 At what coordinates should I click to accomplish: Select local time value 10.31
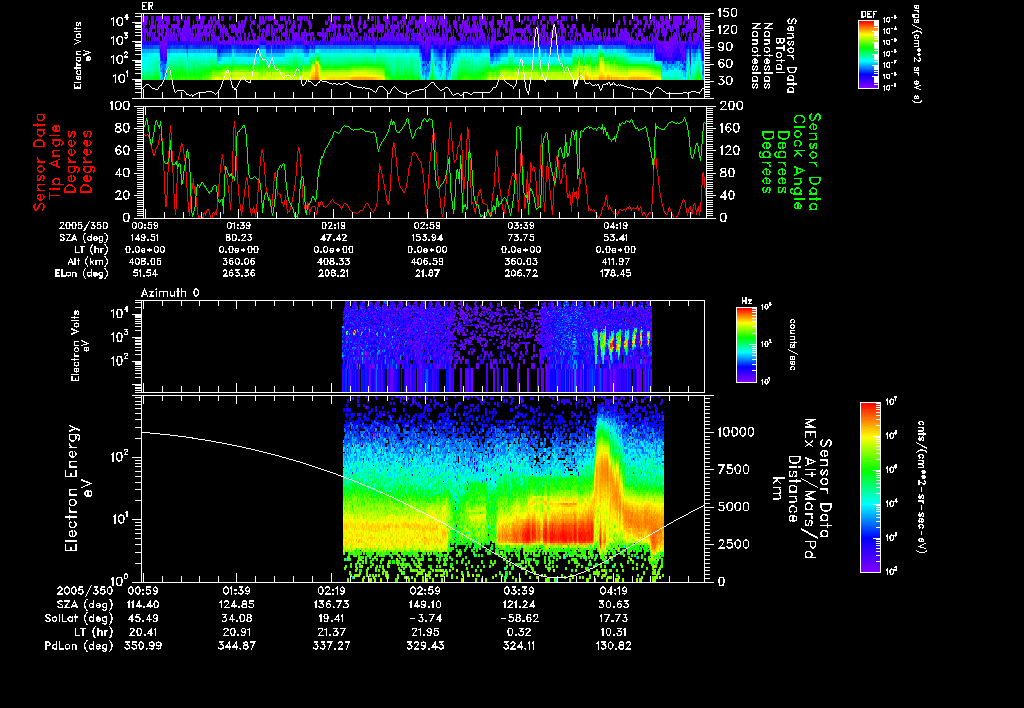coord(614,632)
